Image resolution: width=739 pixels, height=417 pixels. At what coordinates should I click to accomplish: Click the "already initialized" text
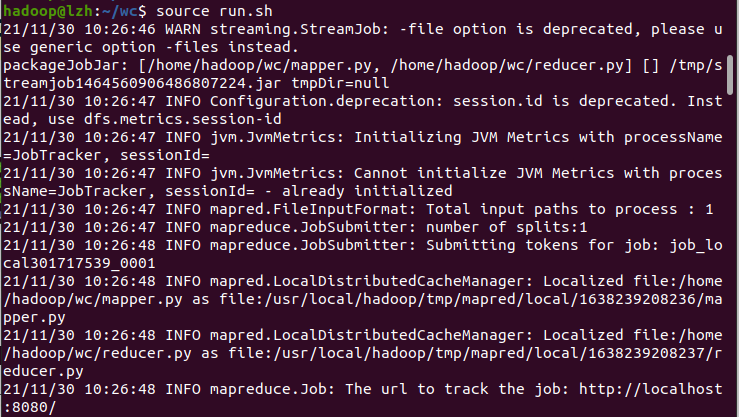(377, 191)
